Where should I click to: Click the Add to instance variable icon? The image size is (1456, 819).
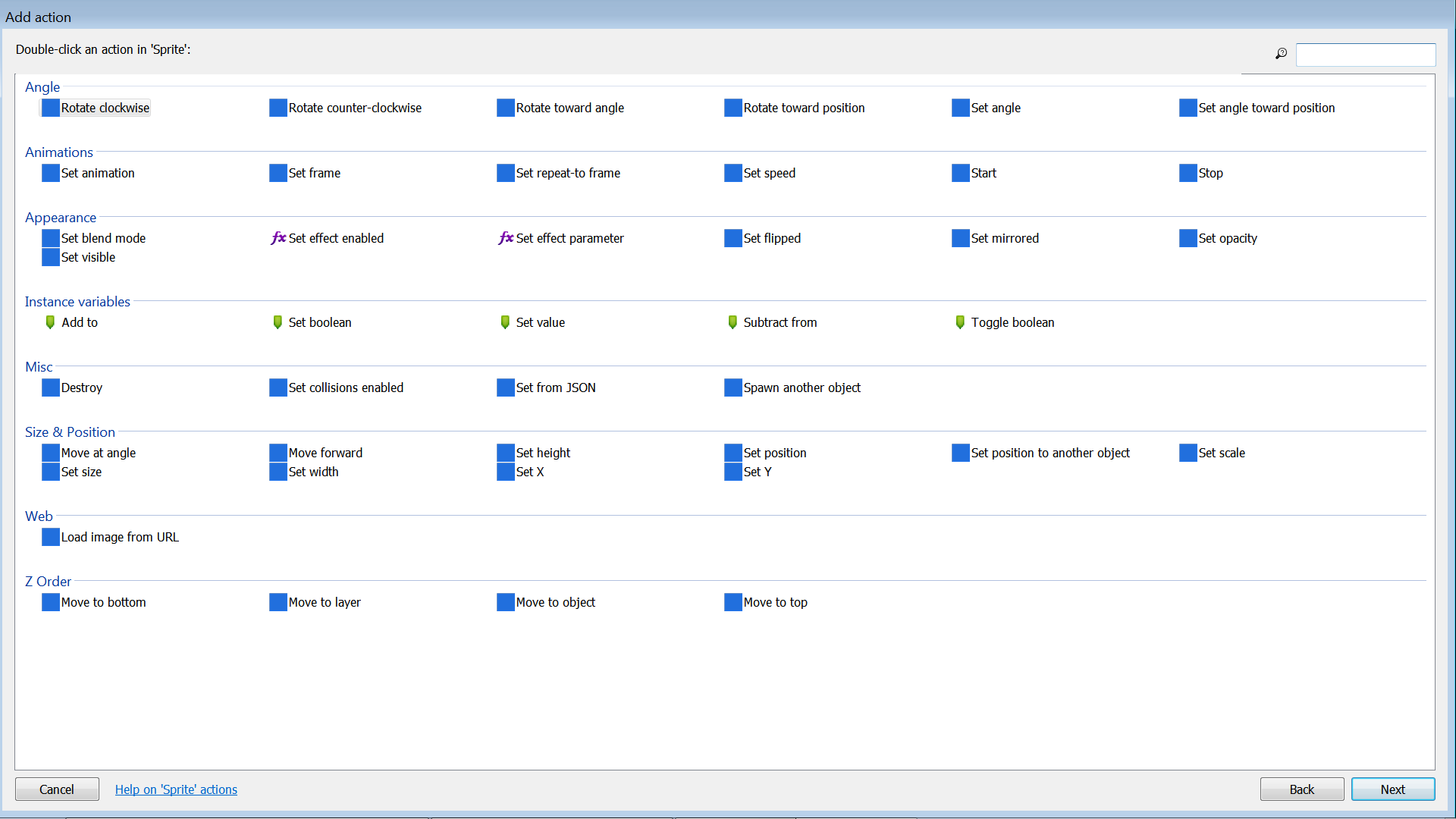pyautogui.click(x=50, y=322)
